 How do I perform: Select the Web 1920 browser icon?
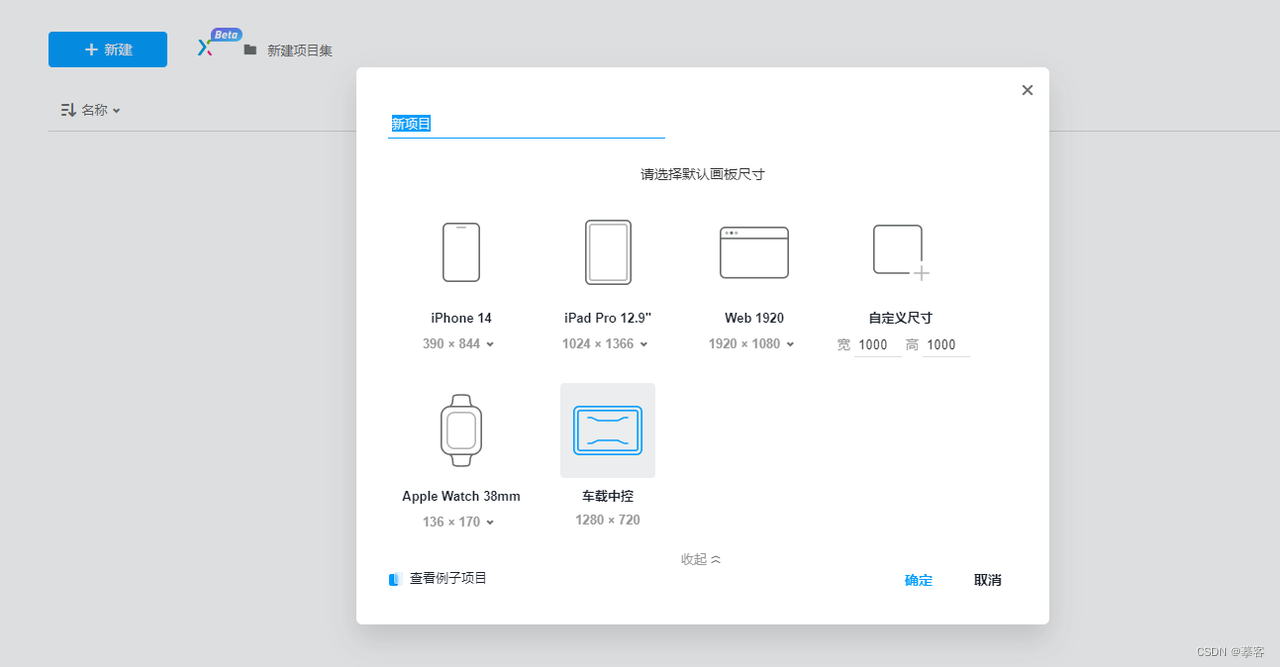[754, 252]
